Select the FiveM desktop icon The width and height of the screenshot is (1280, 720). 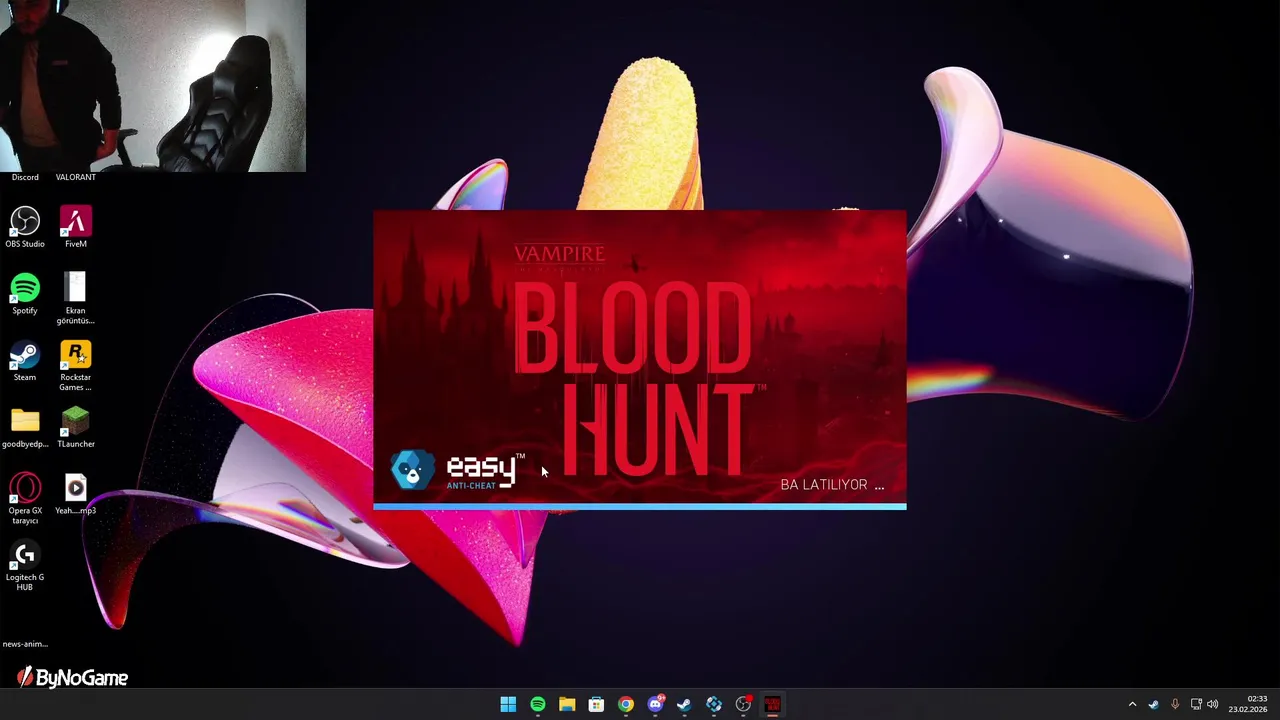(x=76, y=227)
